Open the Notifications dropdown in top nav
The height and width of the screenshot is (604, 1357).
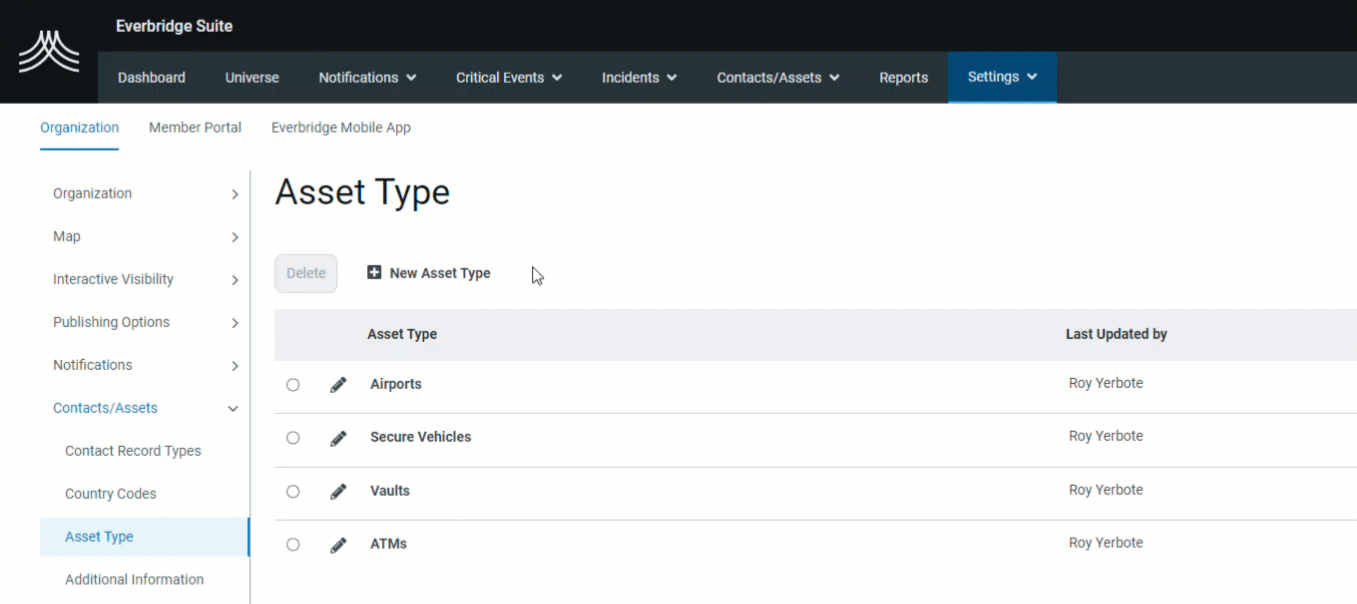pos(367,77)
